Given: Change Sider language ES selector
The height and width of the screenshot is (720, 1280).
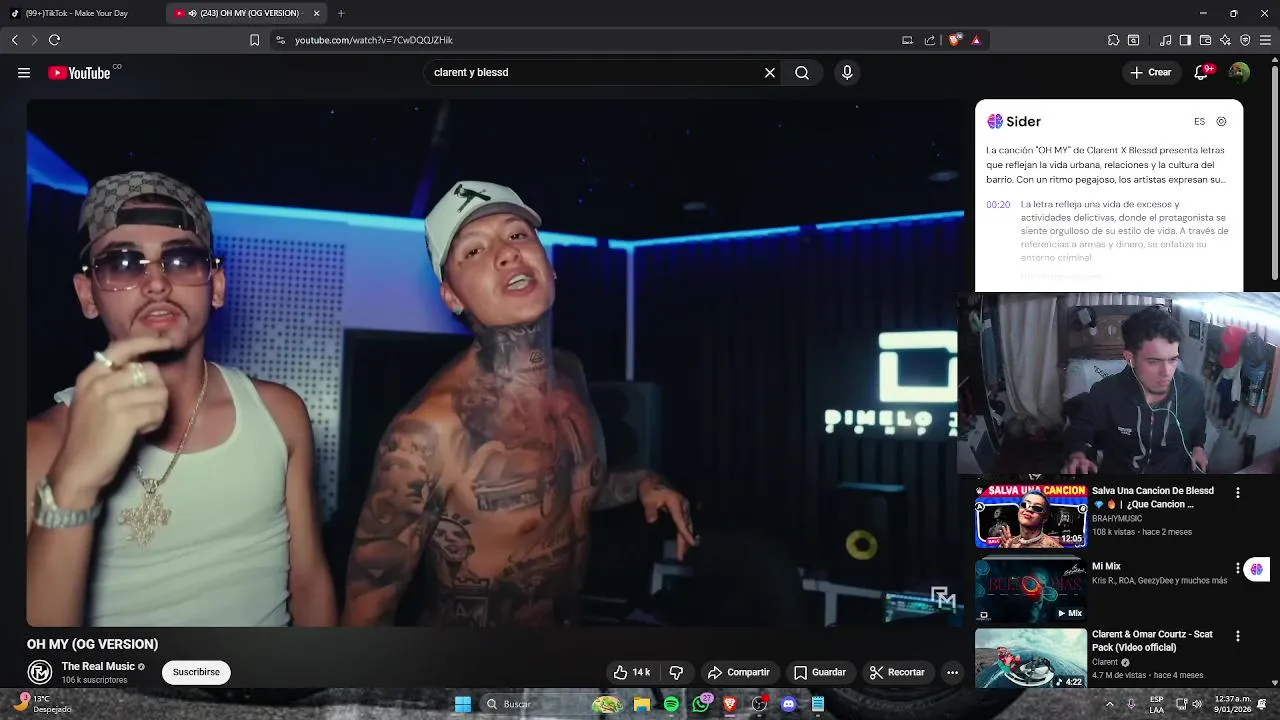Looking at the screenshot, I should tap(1199, 122).
